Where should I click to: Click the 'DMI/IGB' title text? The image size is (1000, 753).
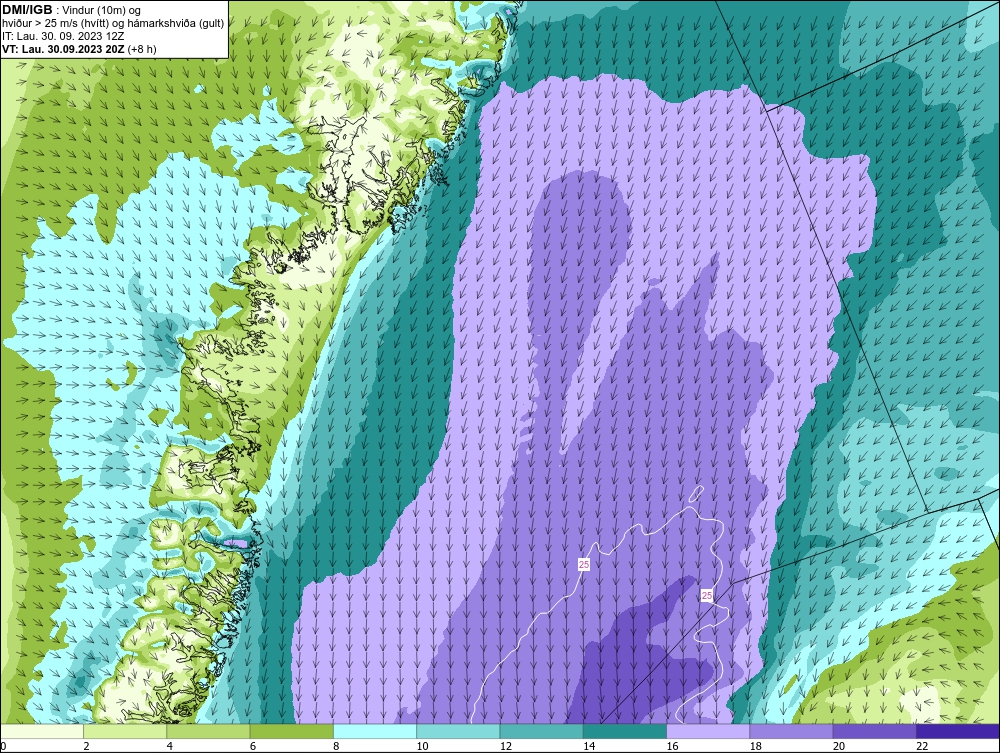click(x=27, y=10)
